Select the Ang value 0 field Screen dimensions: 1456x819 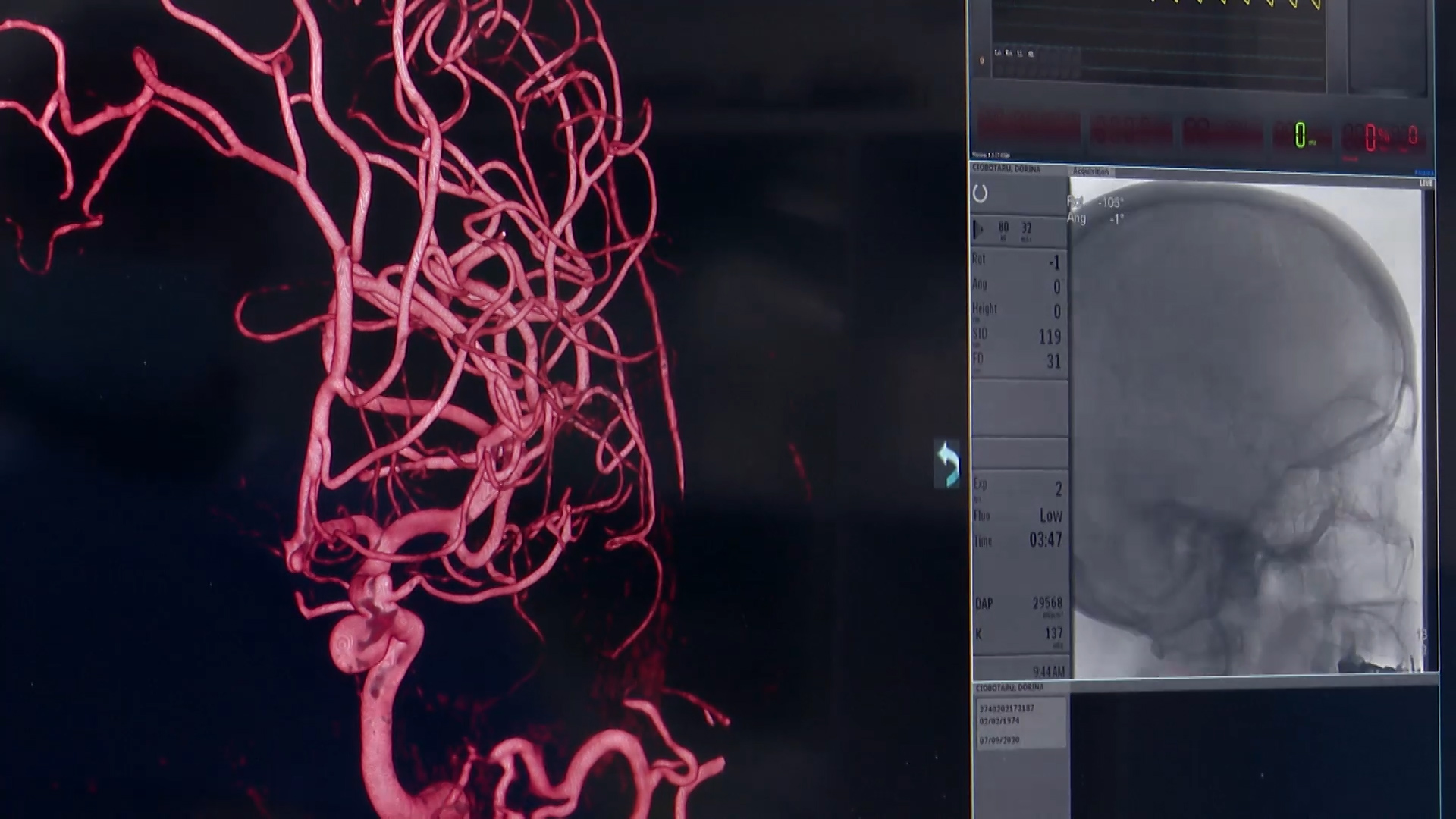point(1056,287)
